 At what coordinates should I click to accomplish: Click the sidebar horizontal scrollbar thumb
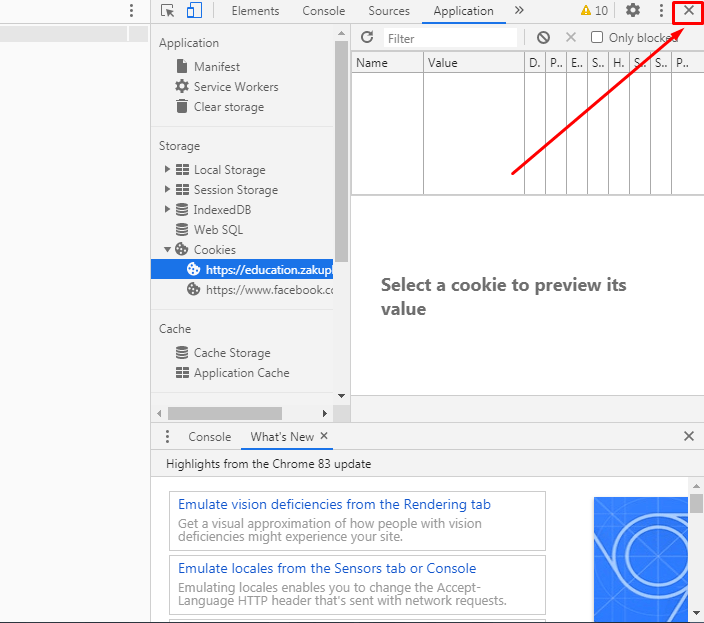coord(225,413)
